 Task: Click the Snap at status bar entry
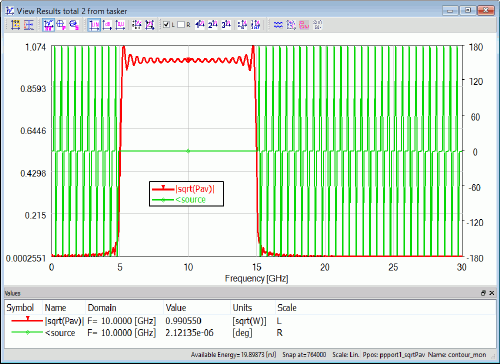(x=304, y=355)
